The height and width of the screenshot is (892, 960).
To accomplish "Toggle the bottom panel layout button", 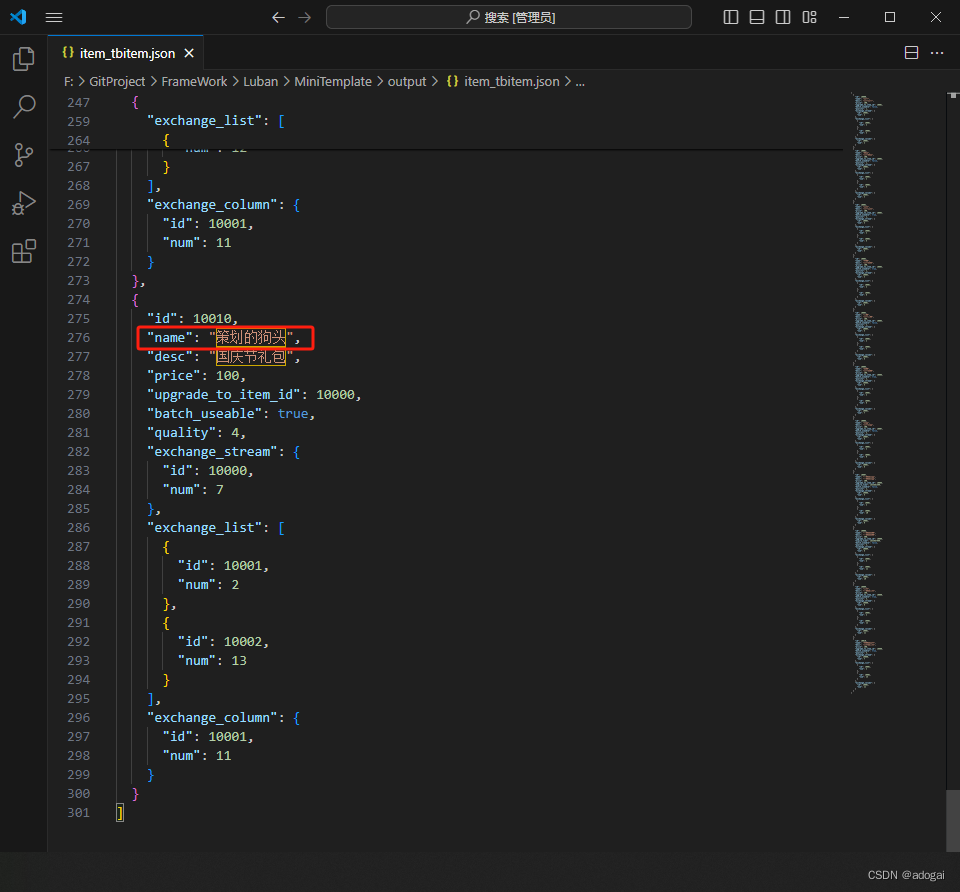I will 757,17.
